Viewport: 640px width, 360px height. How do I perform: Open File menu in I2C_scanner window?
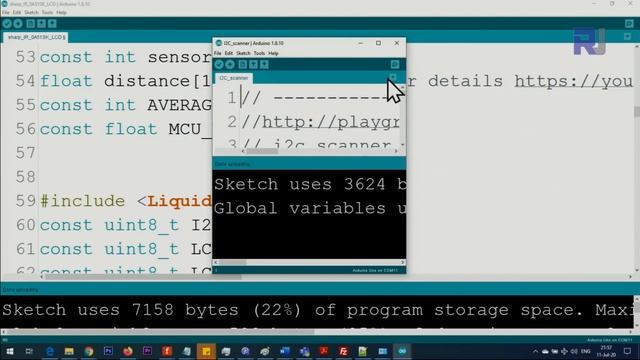tap(218, 53)
